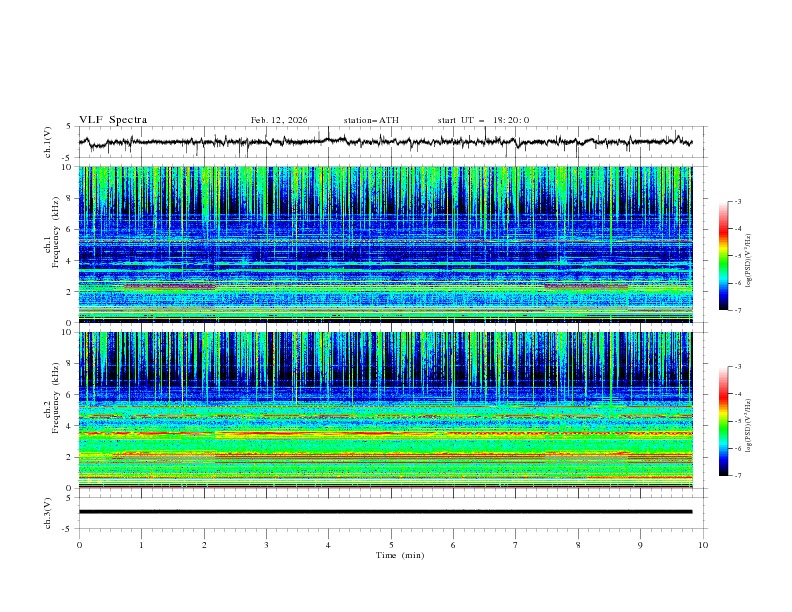
Task: Click the ch.2 spectrogram panel
Action: (x=385, y=410)
